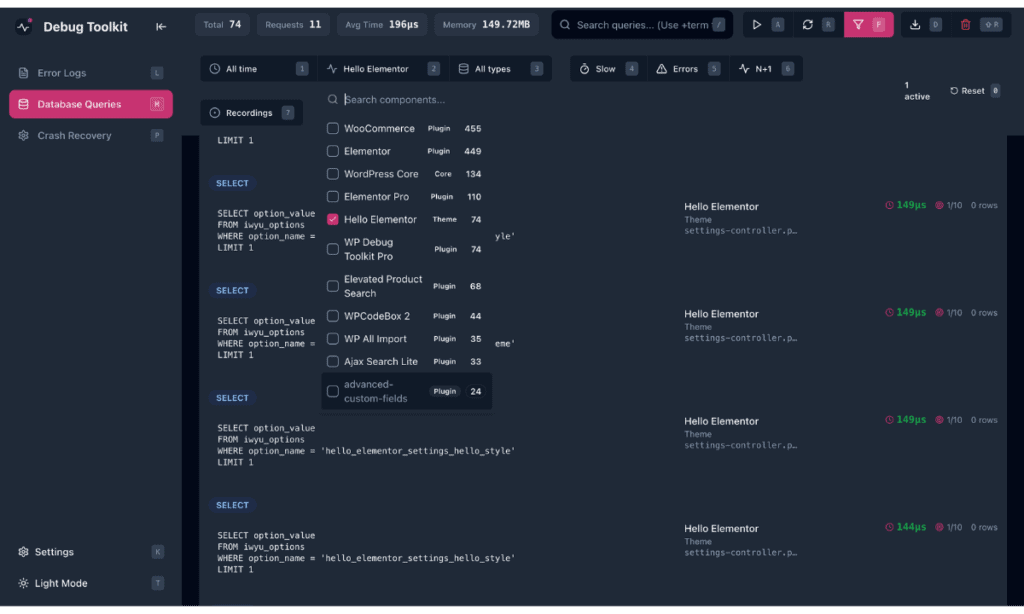This screenshot has height=614, width=1024.
Task: Toggle the N+1 filter
Action: click(x=766, y=69)
